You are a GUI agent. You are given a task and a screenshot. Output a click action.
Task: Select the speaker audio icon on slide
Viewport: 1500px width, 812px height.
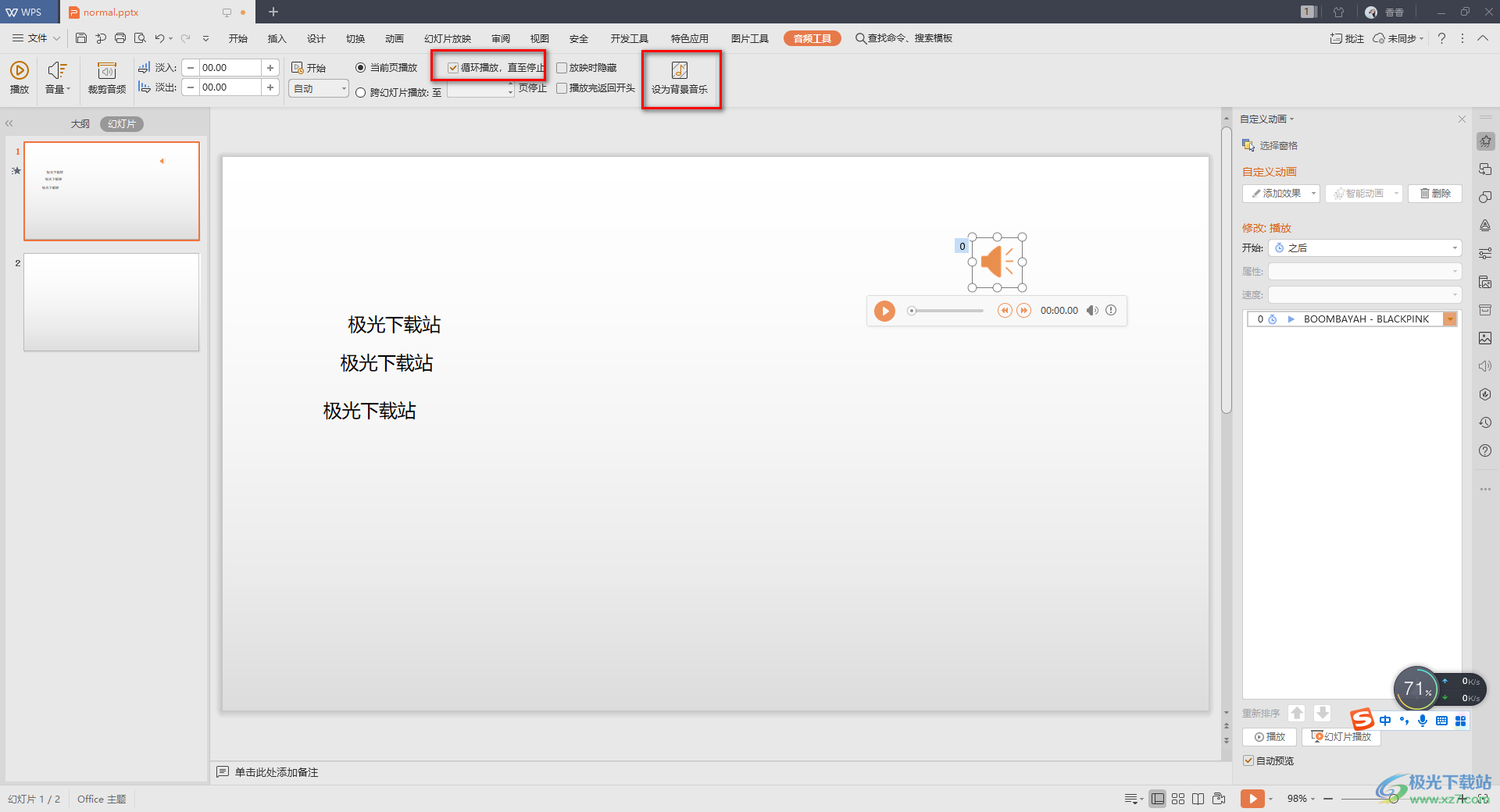(x=998, y=262)
